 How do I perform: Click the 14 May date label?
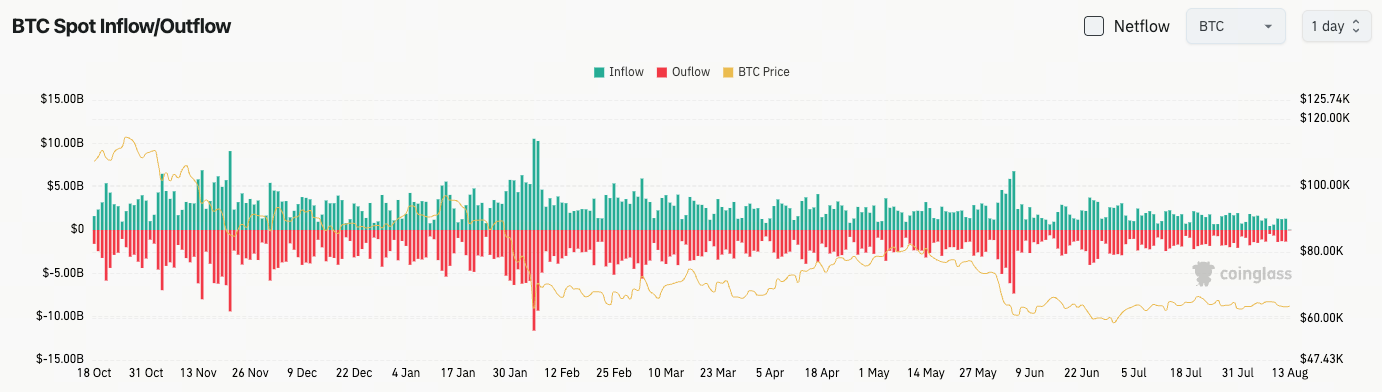(x=926, y=373)
